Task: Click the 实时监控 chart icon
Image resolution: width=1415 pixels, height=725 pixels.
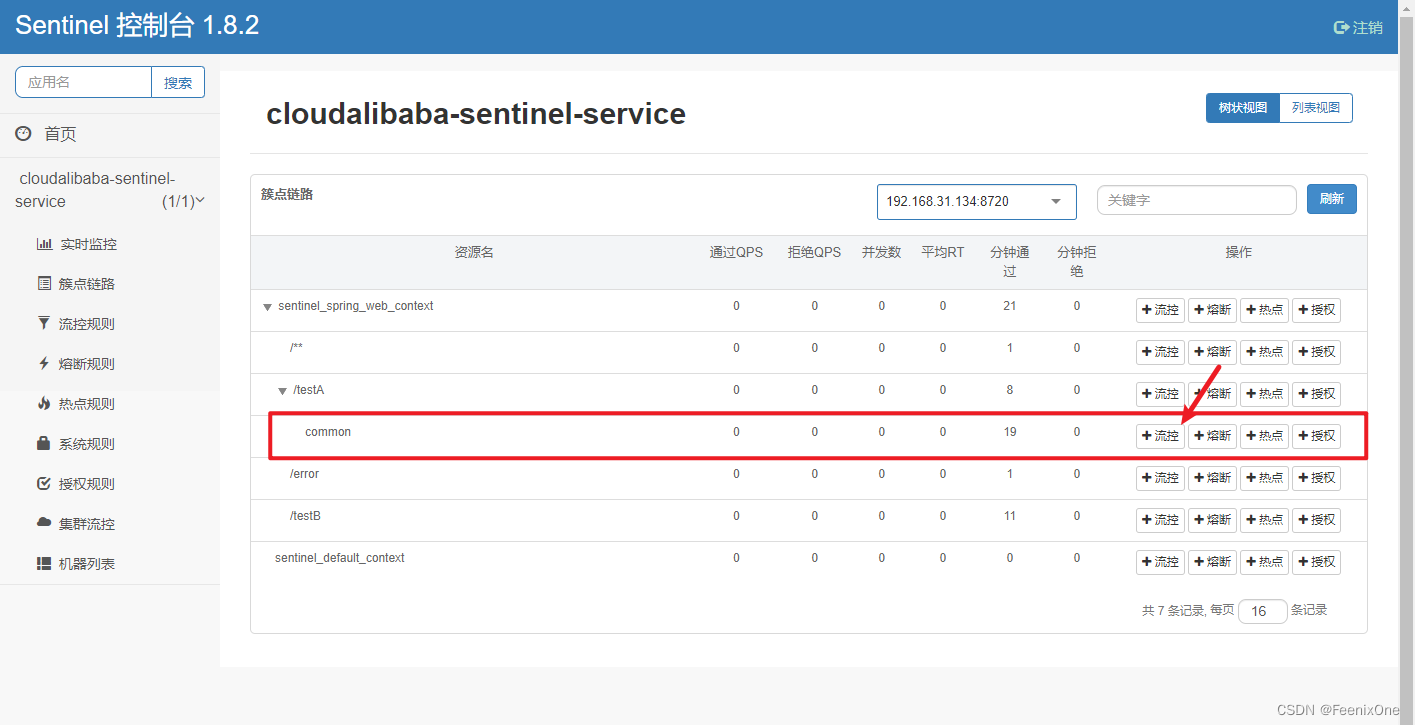Action: [x=44, y=244]
